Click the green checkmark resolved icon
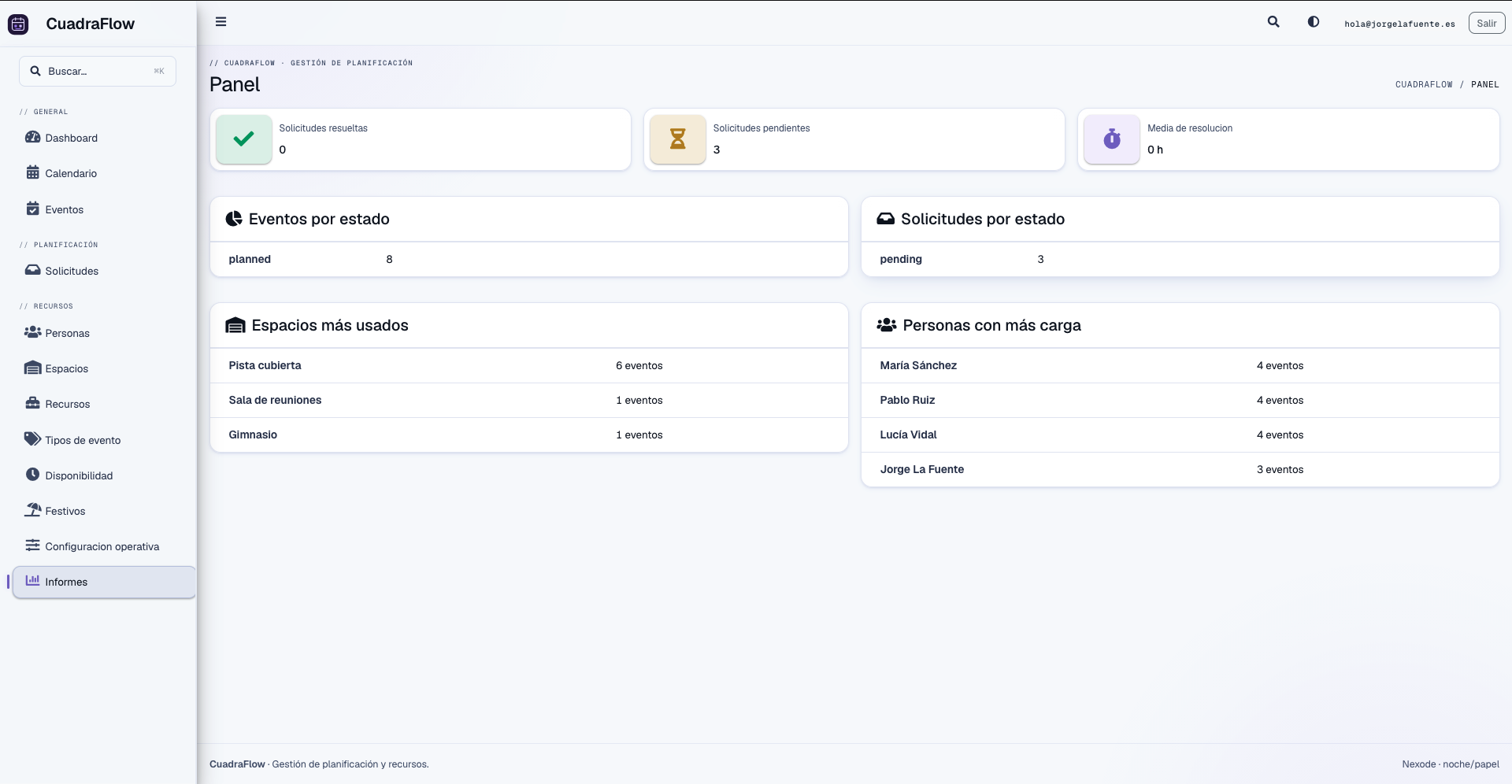This screenshot has width=1512, height=784. coord(244,139)
